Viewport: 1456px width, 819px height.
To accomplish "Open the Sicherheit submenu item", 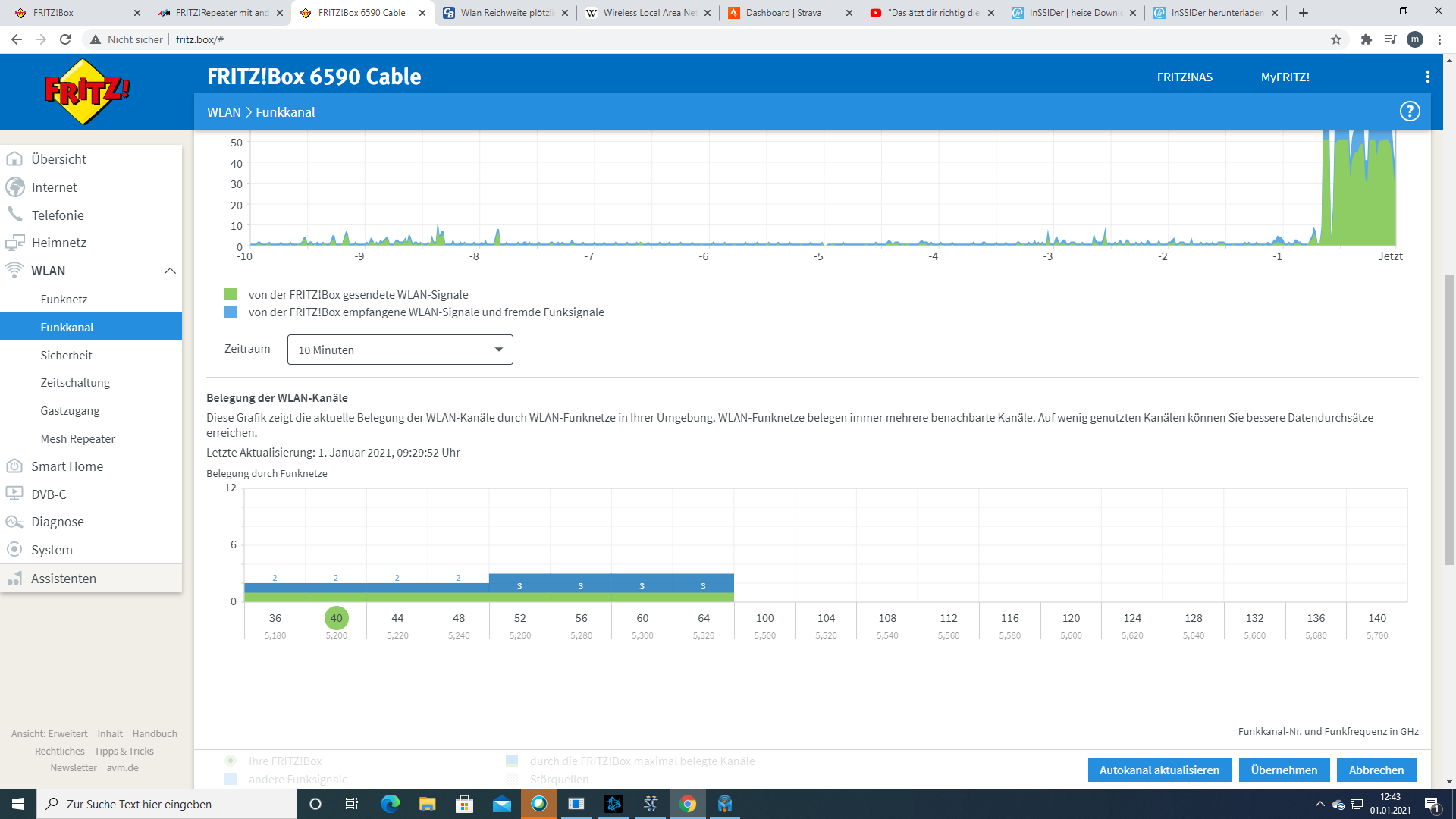I will 66,355.
